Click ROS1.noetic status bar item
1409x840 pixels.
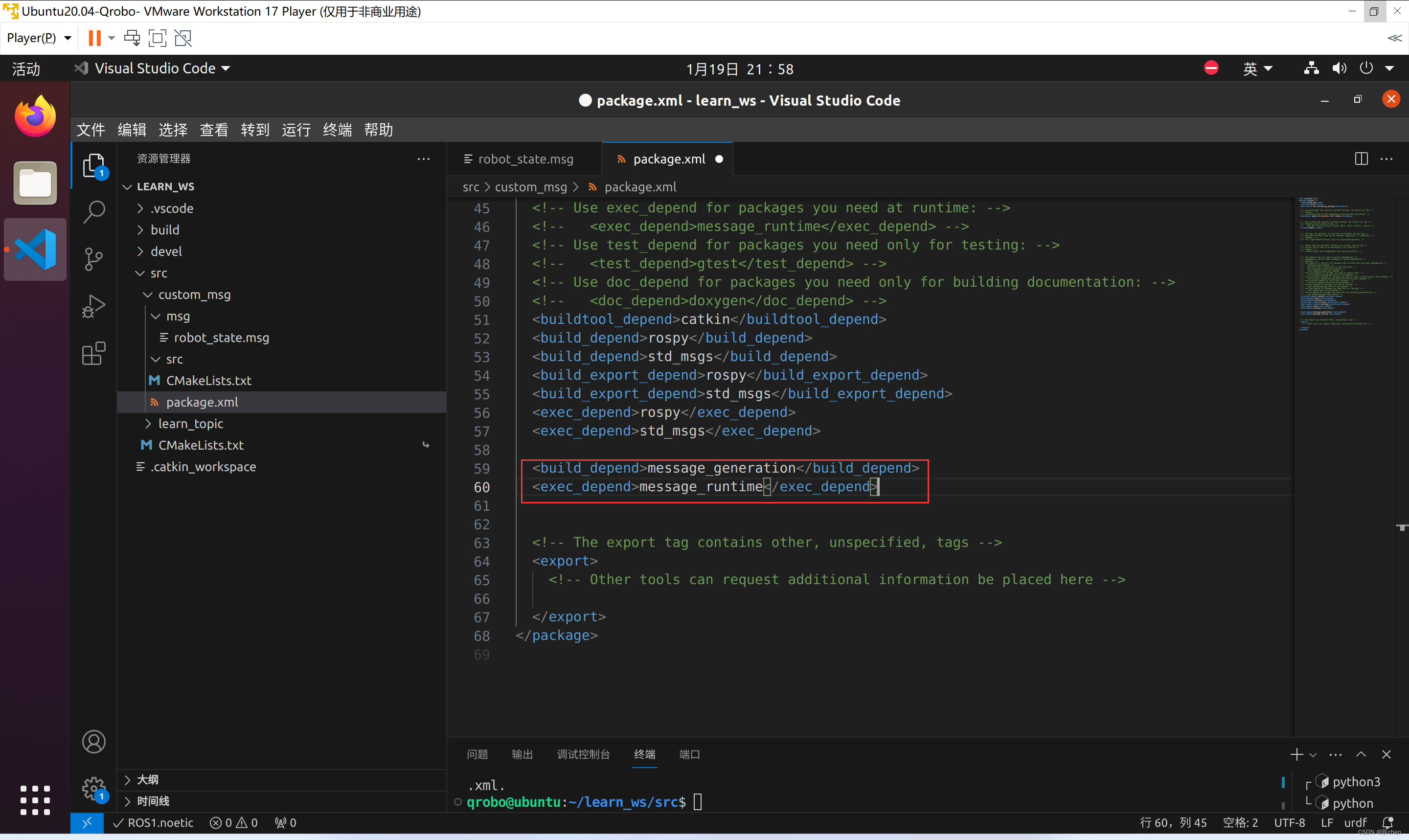pos(153,822)
